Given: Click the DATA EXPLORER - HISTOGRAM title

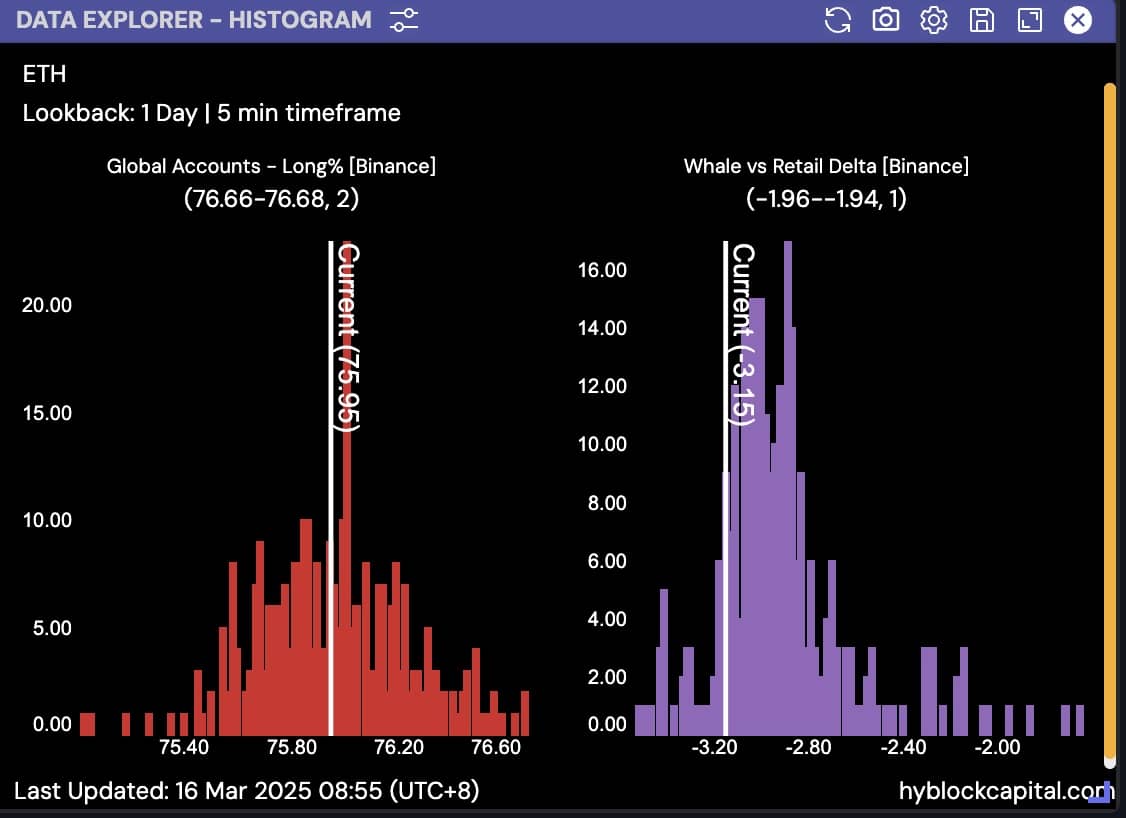Looking at the screenshot, I should click(x=194, y=20).
